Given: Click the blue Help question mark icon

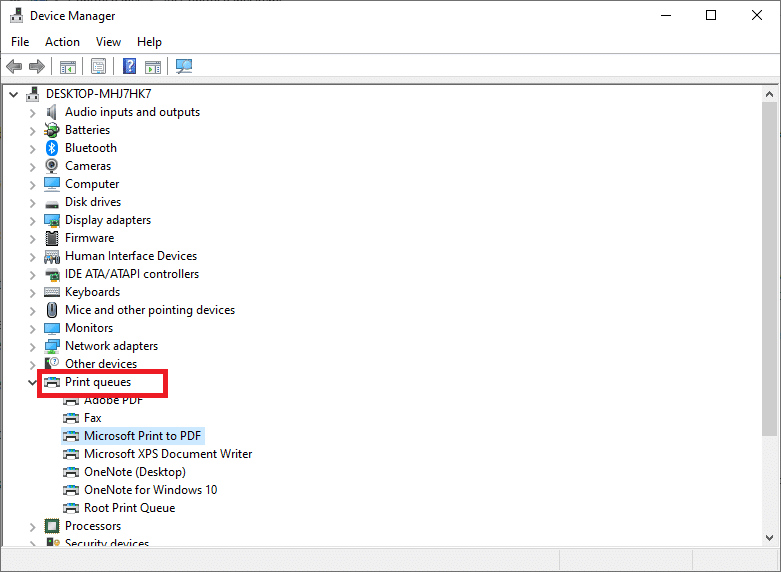Looking at the screenshot, I should pos(129,67).
